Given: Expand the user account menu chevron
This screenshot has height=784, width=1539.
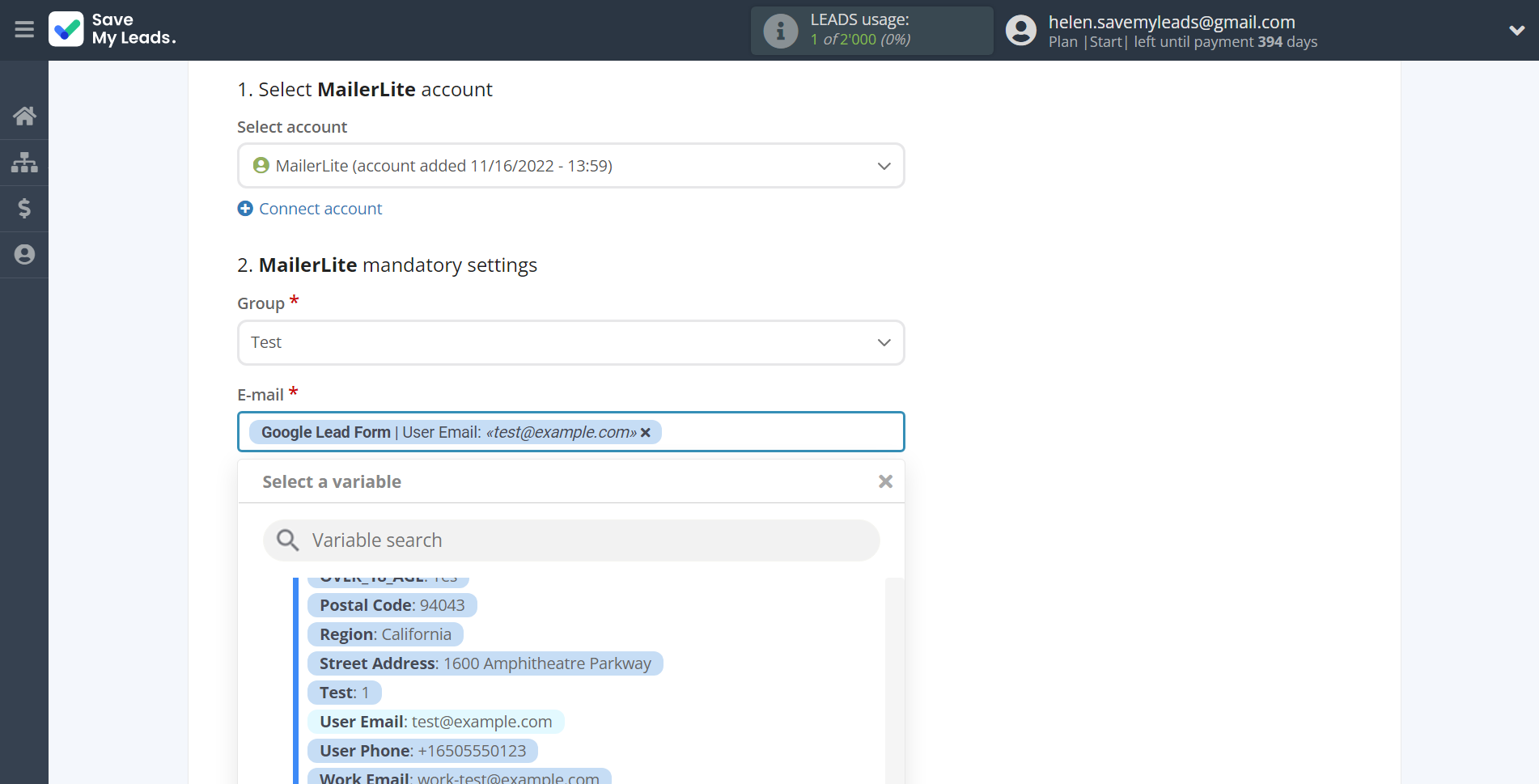Looking at the screenshot, I should click(x=1516, y=31).
